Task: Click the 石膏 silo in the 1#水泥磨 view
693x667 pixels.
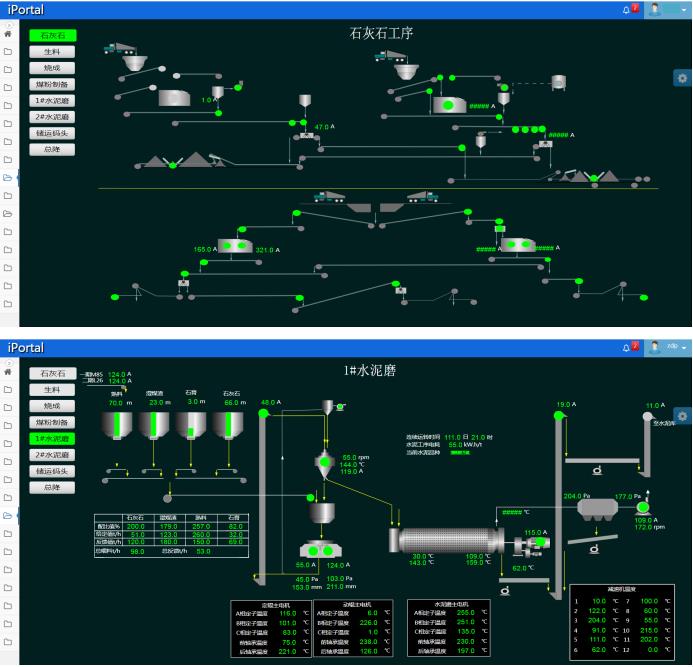Action: tap(190, 425)
